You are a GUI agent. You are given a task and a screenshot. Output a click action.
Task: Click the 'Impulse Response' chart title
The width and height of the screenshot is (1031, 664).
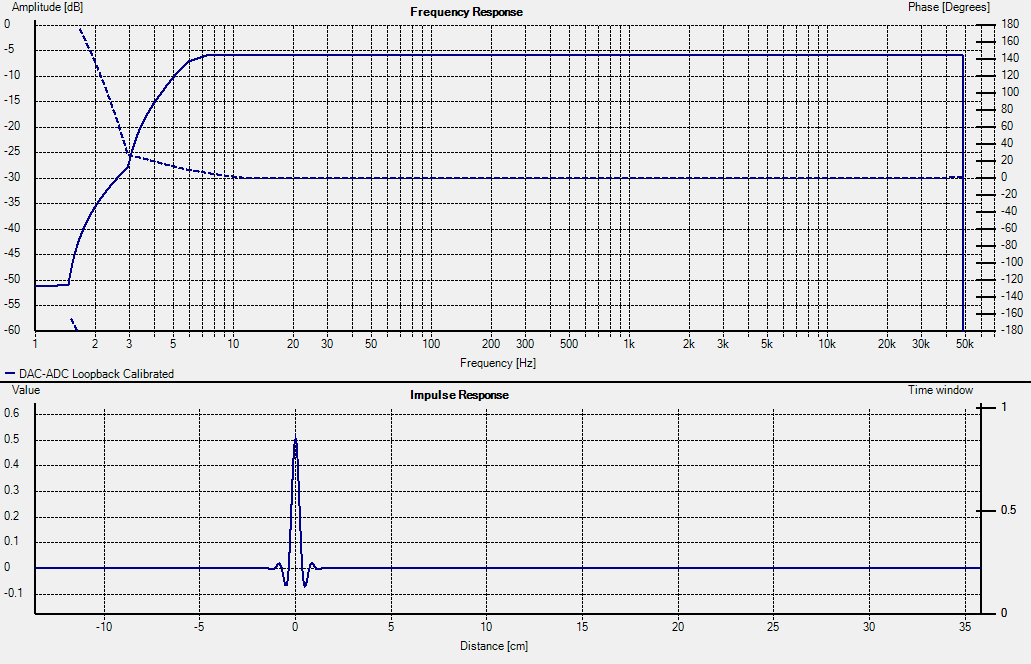pos(459,395)
